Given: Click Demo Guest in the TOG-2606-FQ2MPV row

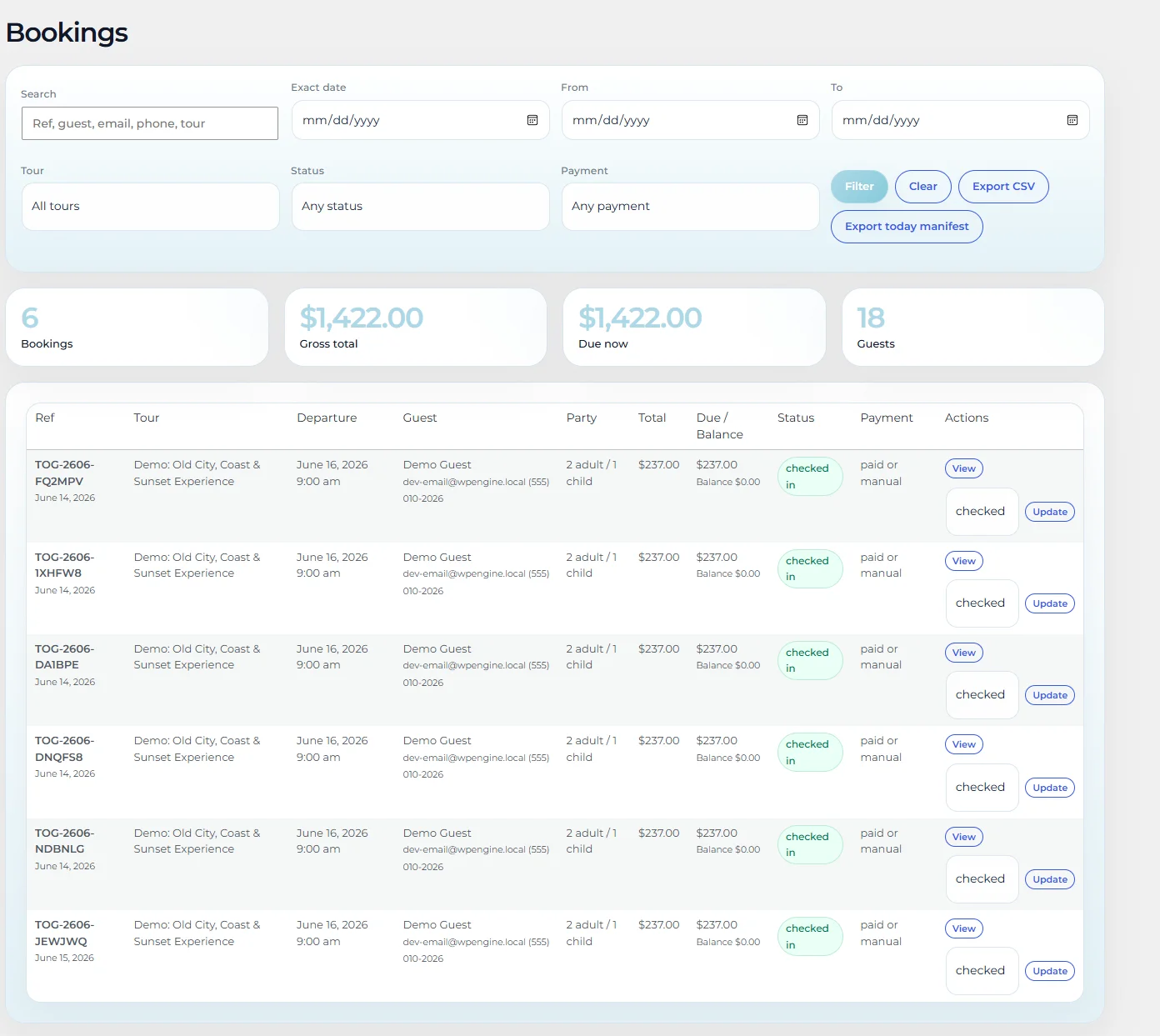Looking at the screenshot, I should click(x=437, y=465).
